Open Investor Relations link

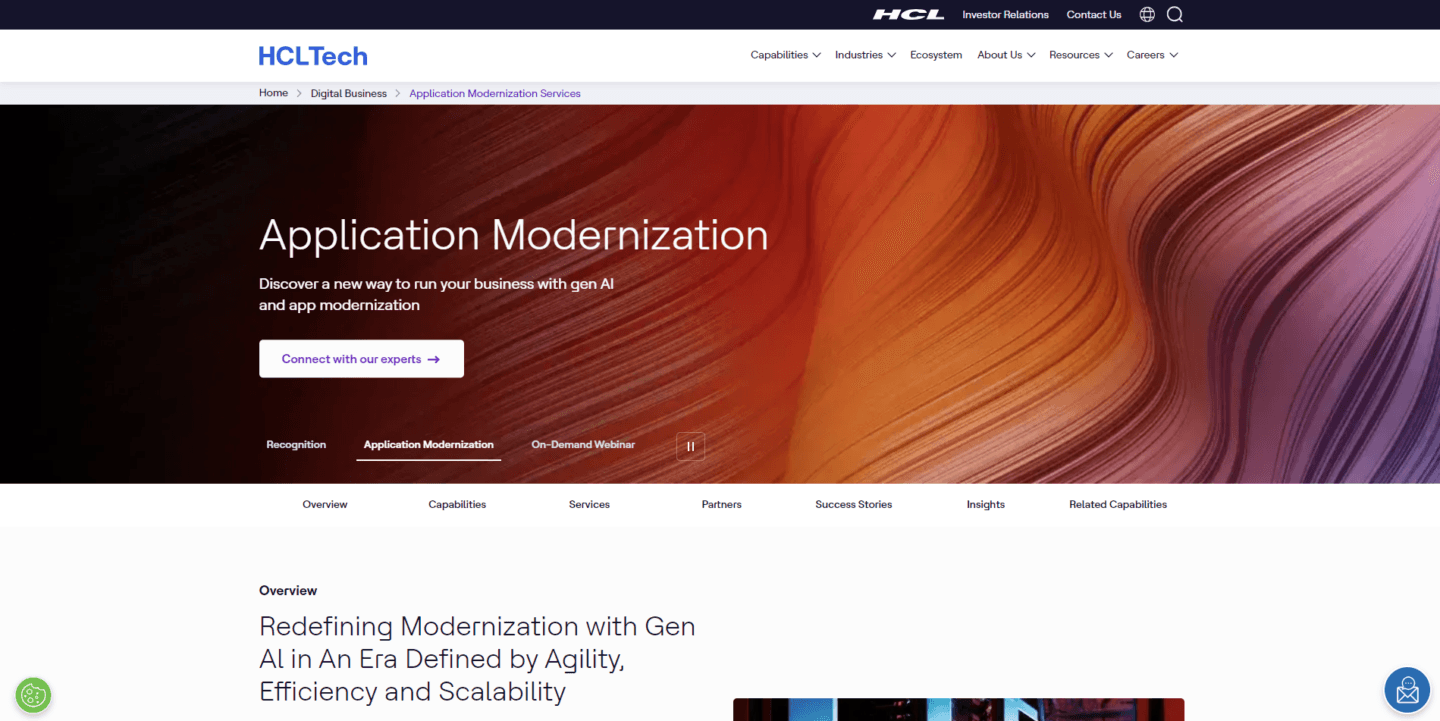pos(1005,15)
